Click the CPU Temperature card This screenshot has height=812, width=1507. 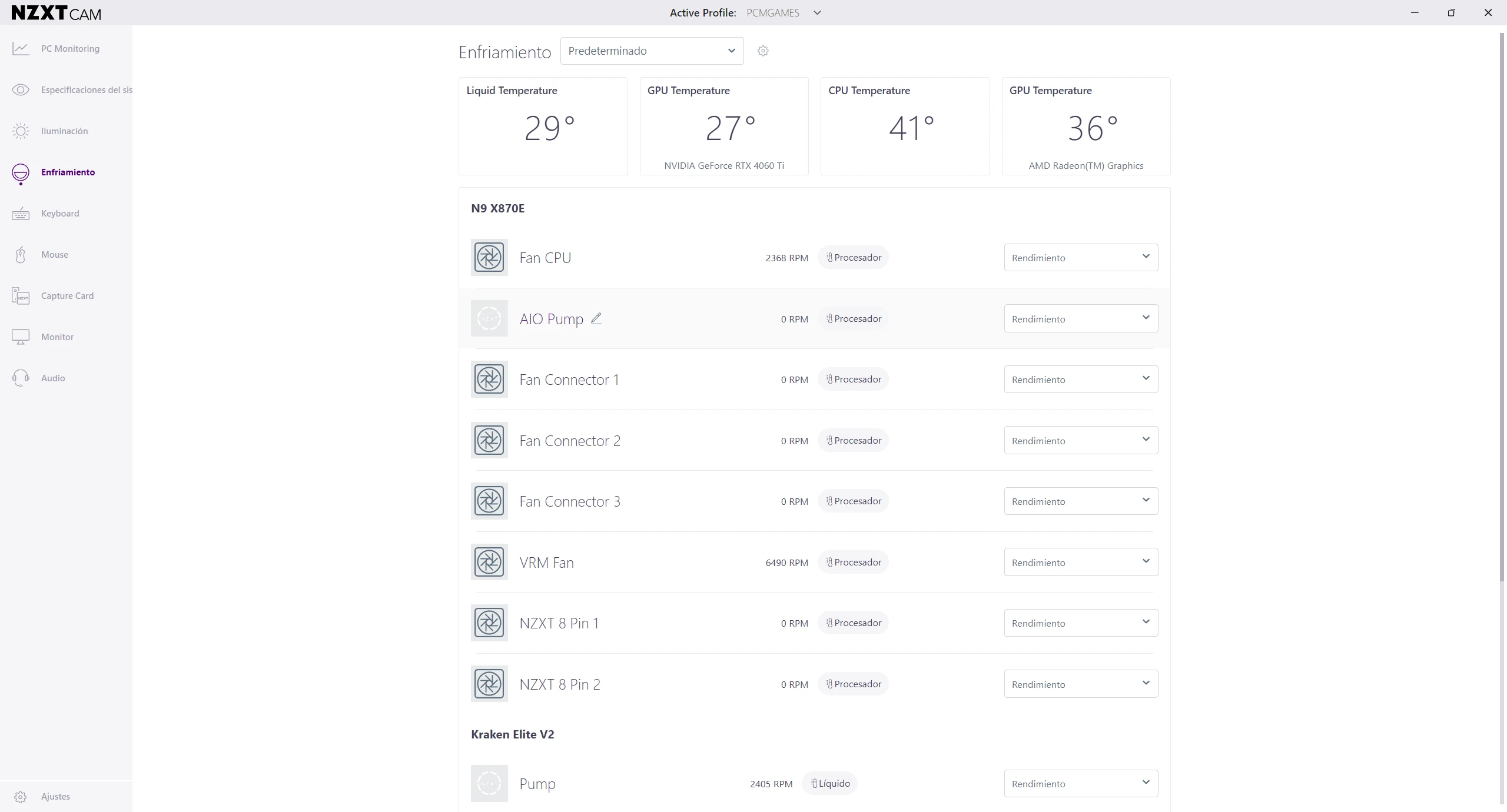pyautogui.click(x=905, y=126)
